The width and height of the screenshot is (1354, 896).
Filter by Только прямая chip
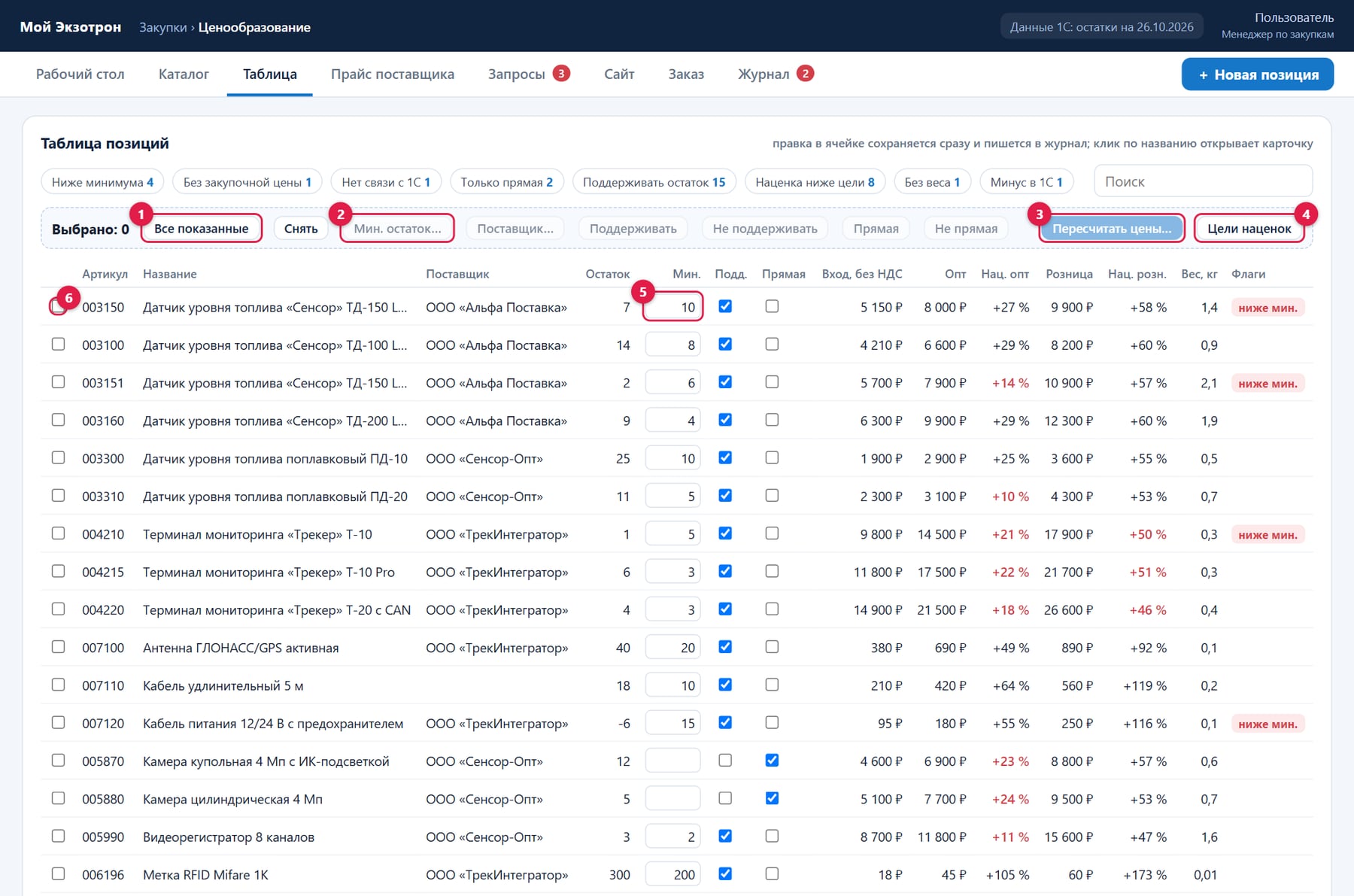pos(507,182)
